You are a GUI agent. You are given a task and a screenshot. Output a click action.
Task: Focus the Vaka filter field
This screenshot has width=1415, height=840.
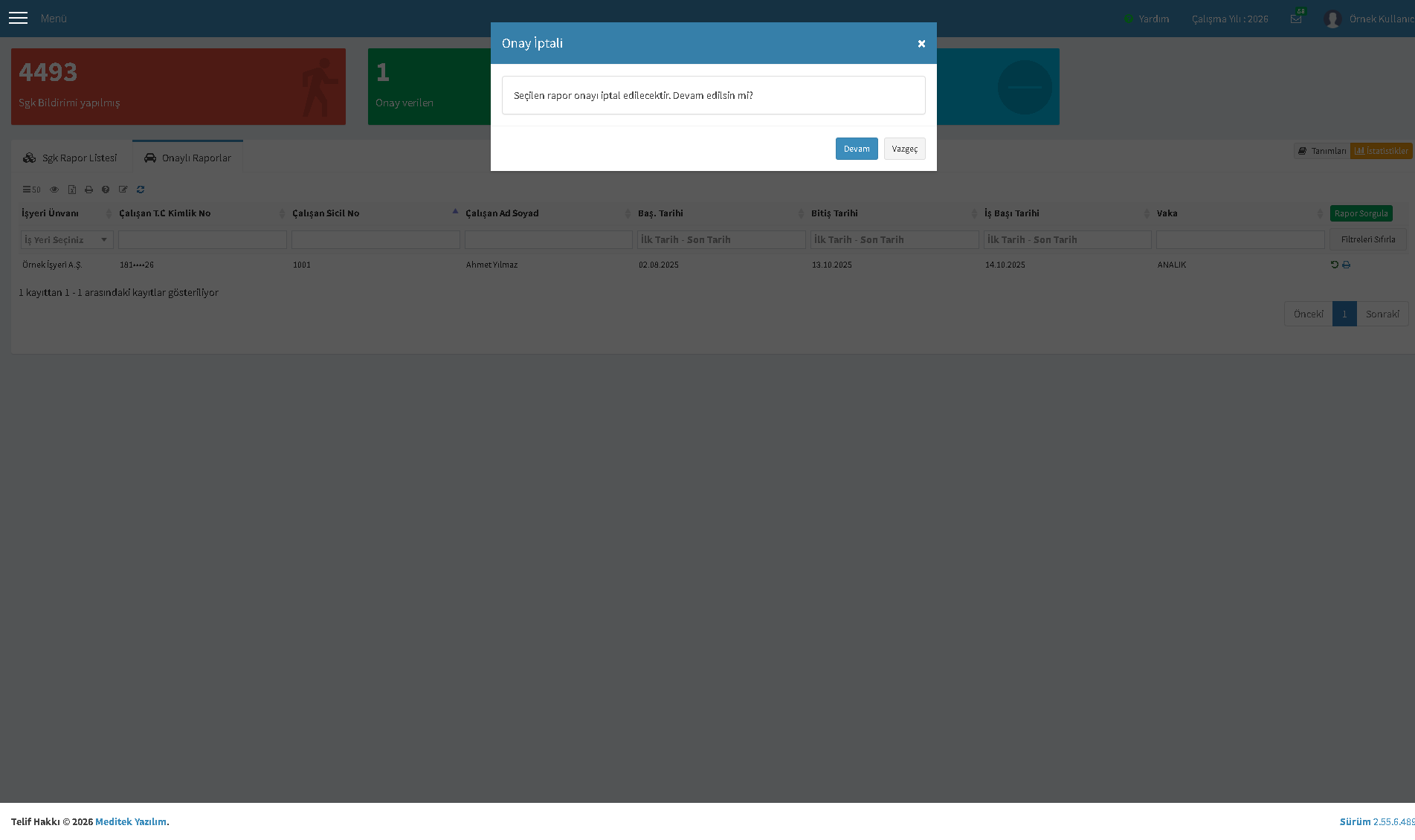[x=1240, y=239]
